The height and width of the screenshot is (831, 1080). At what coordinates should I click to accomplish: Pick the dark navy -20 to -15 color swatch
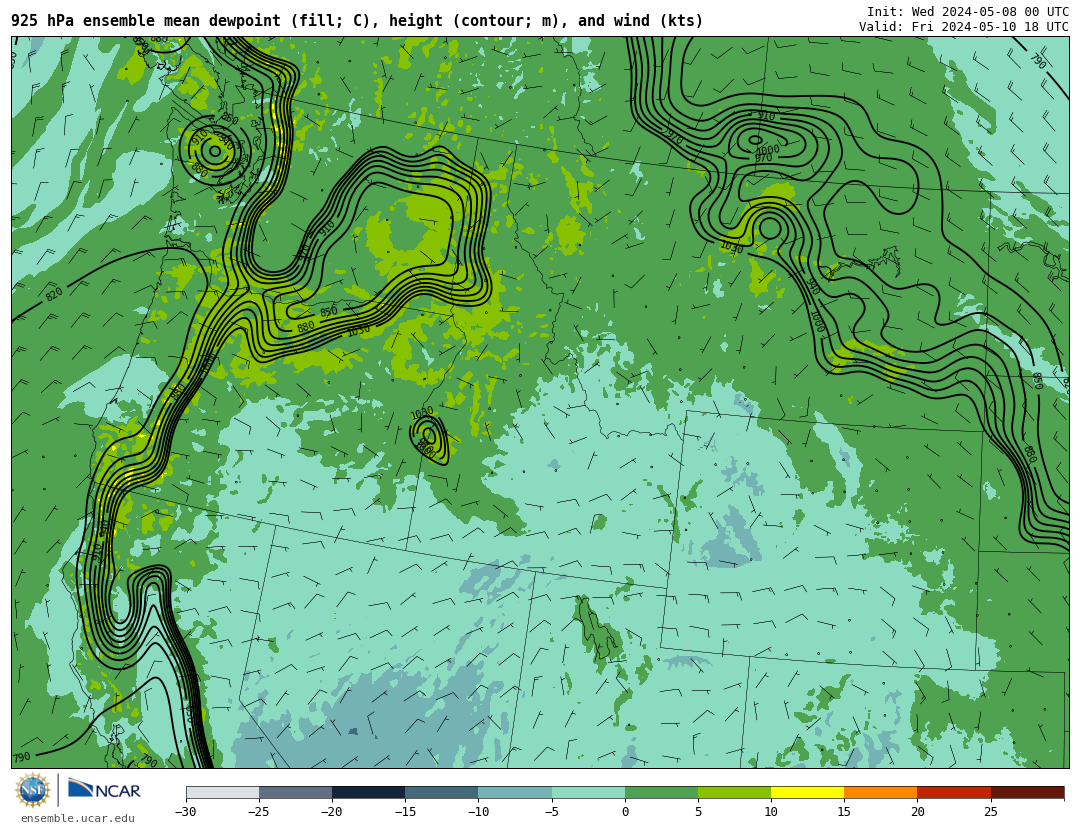[x=368, y=792]
